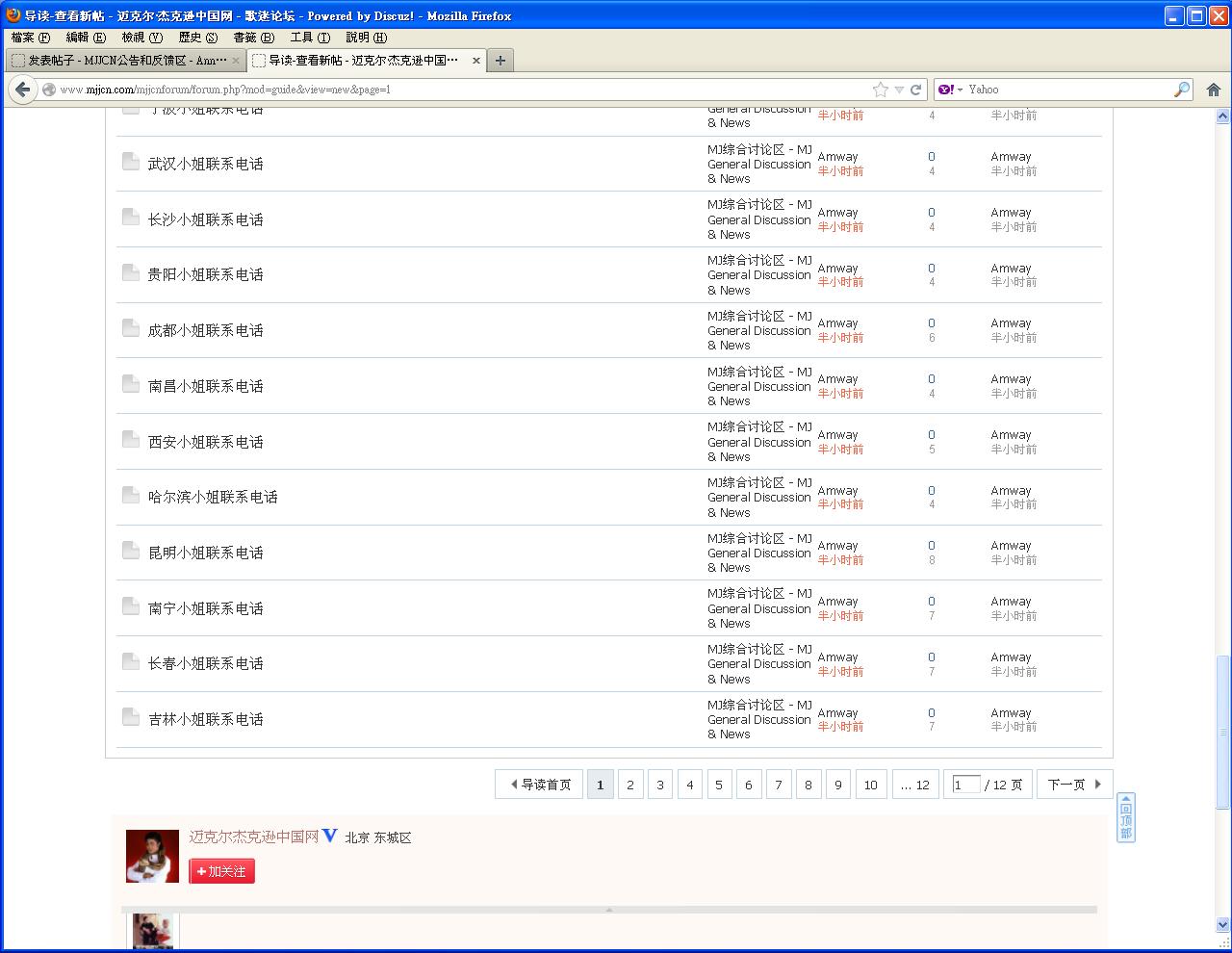Click the bookmark star in address bar

tap(880, 90)
